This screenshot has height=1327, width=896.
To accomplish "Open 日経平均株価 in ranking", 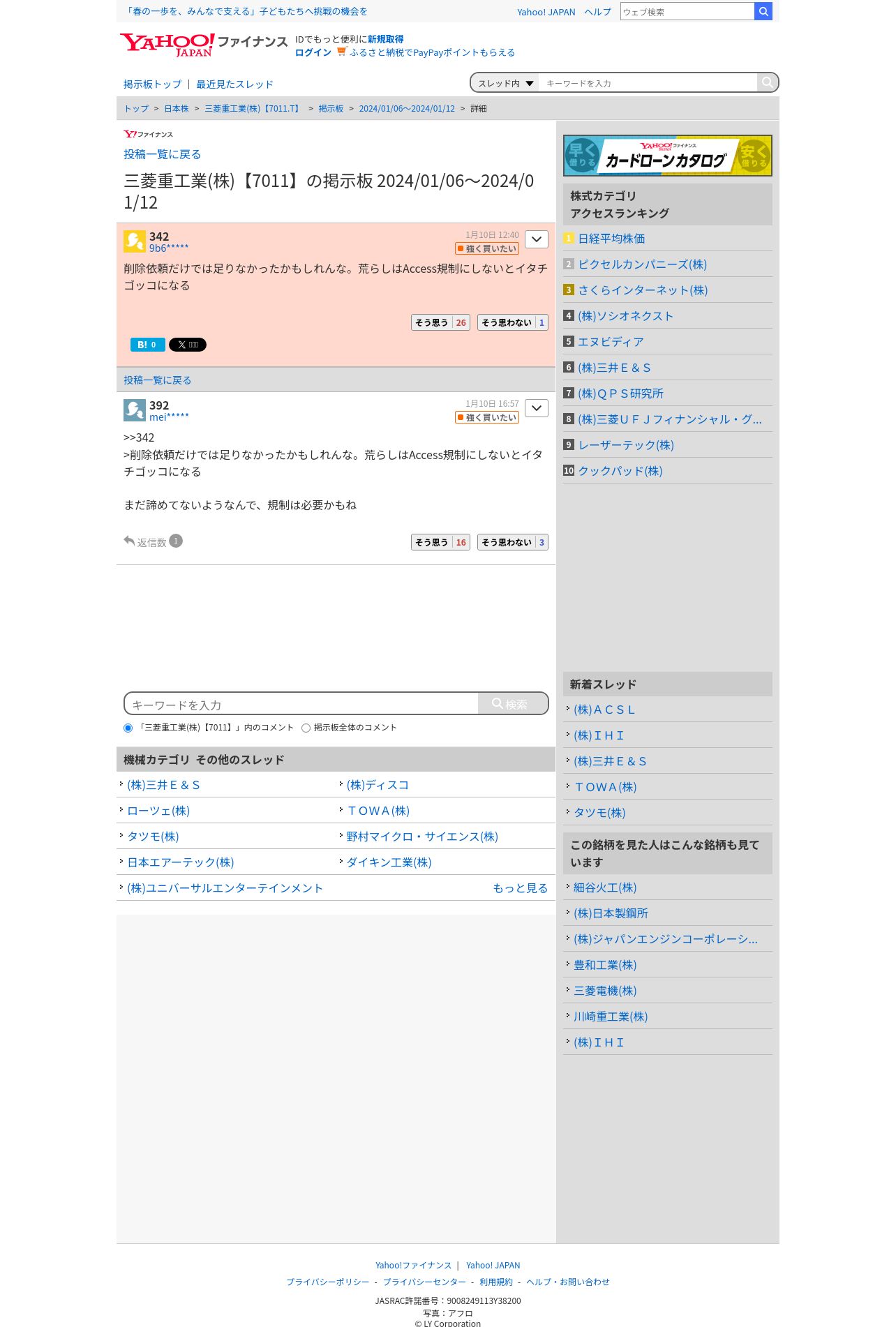I will 611,239.
